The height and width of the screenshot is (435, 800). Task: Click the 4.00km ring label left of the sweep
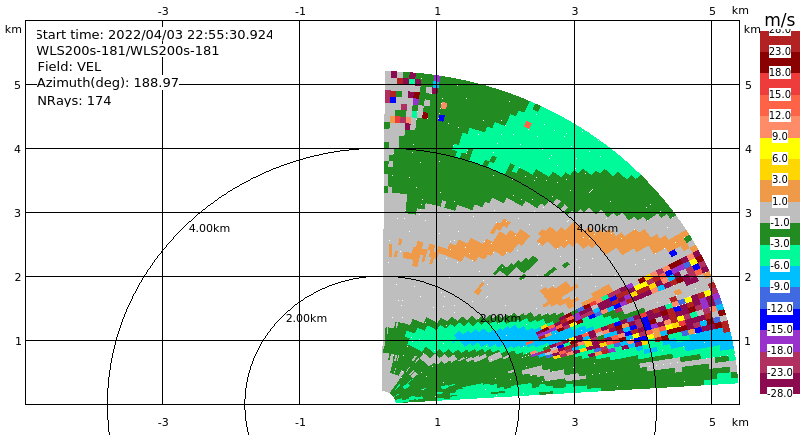(x=209, y=228)
